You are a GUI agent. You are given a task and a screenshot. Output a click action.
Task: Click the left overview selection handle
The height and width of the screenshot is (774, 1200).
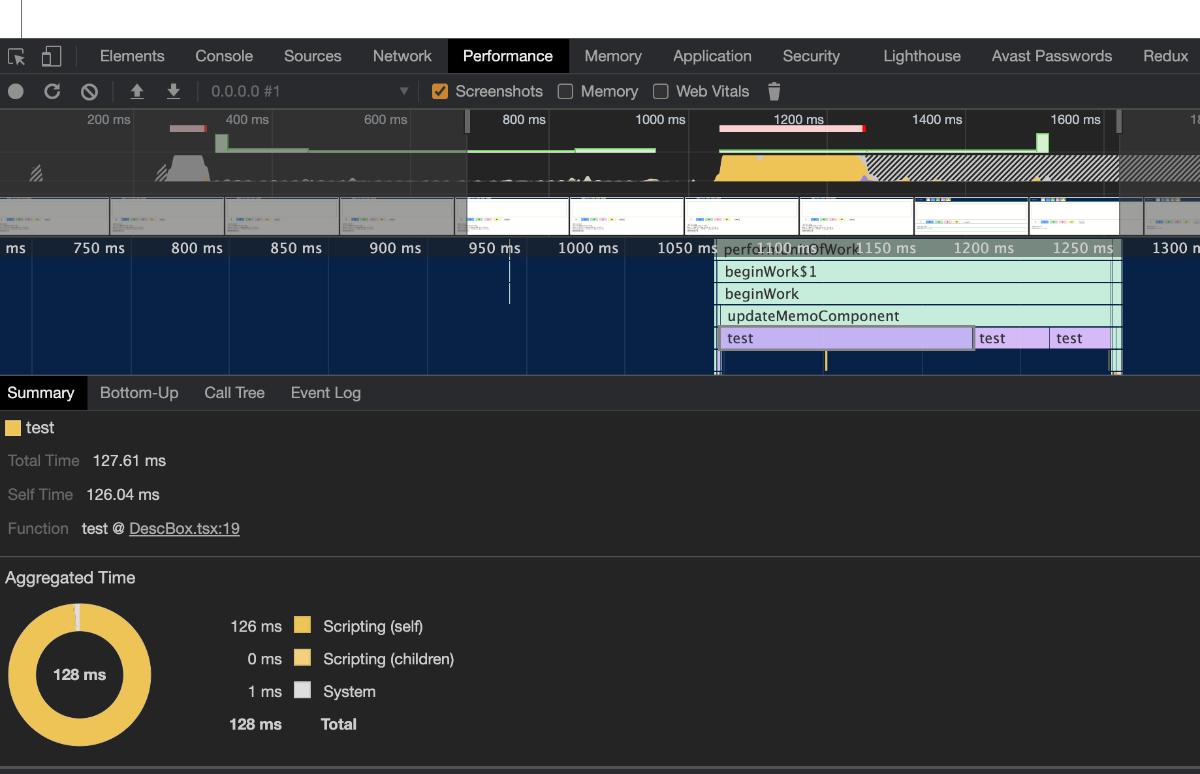coord(467,121)
